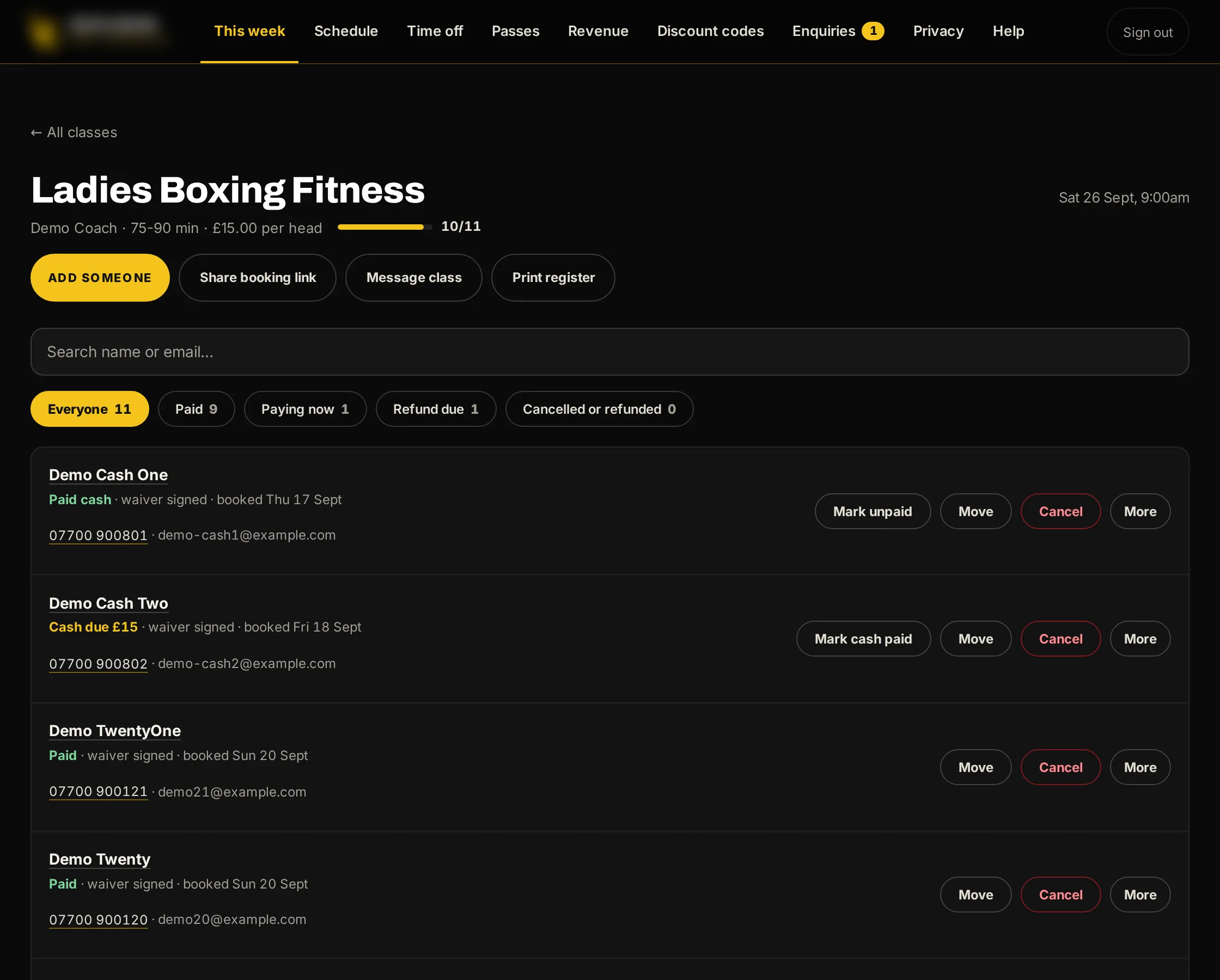
Task: Click Print register
Action: click(x=553, y=278)
